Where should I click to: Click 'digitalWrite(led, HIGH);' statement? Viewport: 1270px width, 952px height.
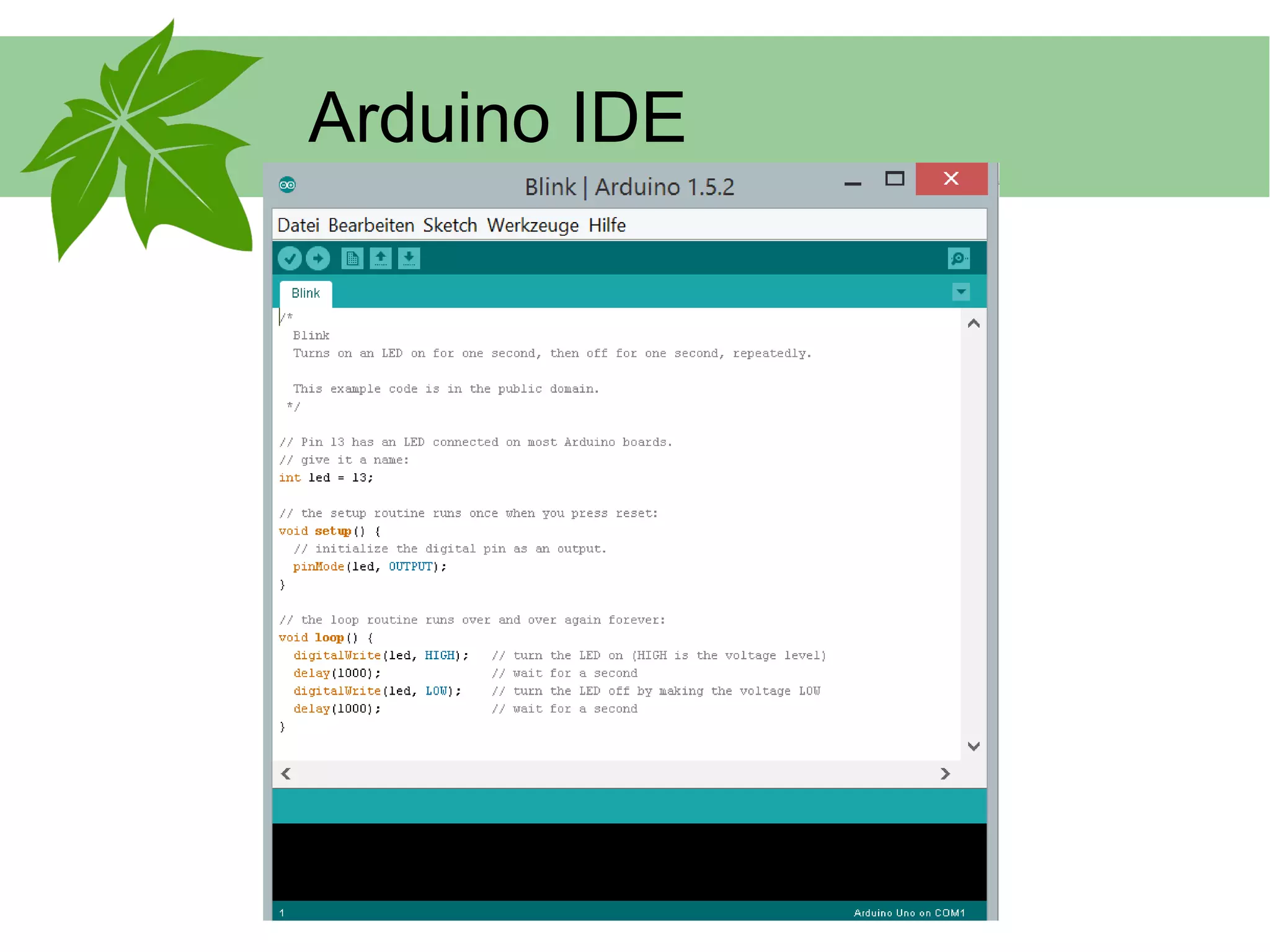(381, 656)
